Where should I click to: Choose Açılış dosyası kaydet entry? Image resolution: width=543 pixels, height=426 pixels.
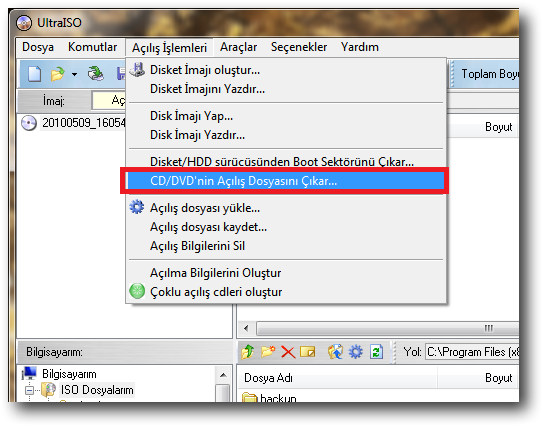click(x=286, y=227)
